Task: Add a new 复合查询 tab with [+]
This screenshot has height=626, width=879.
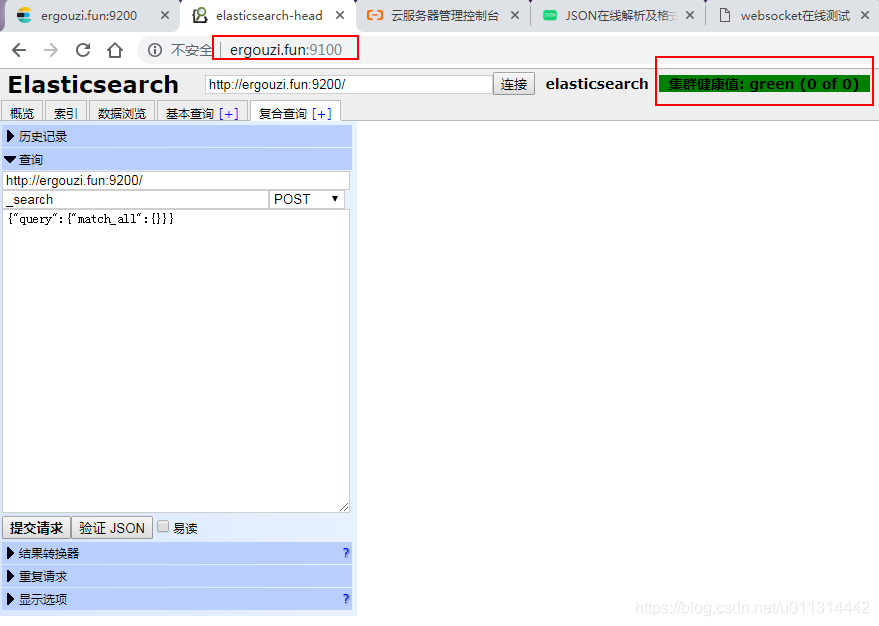Action: click(x=322, y=114)
